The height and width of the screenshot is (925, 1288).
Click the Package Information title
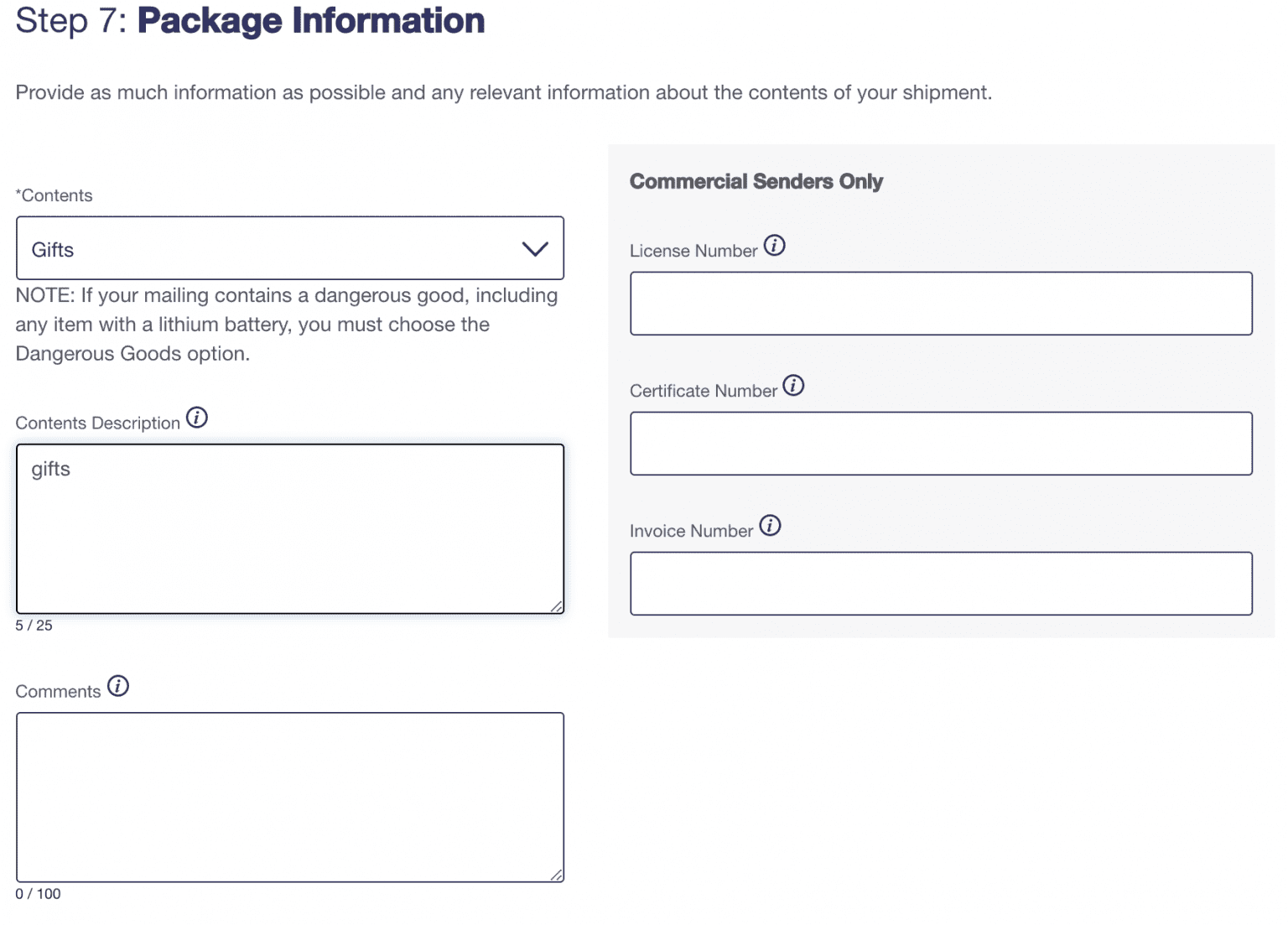pos(310,21)
